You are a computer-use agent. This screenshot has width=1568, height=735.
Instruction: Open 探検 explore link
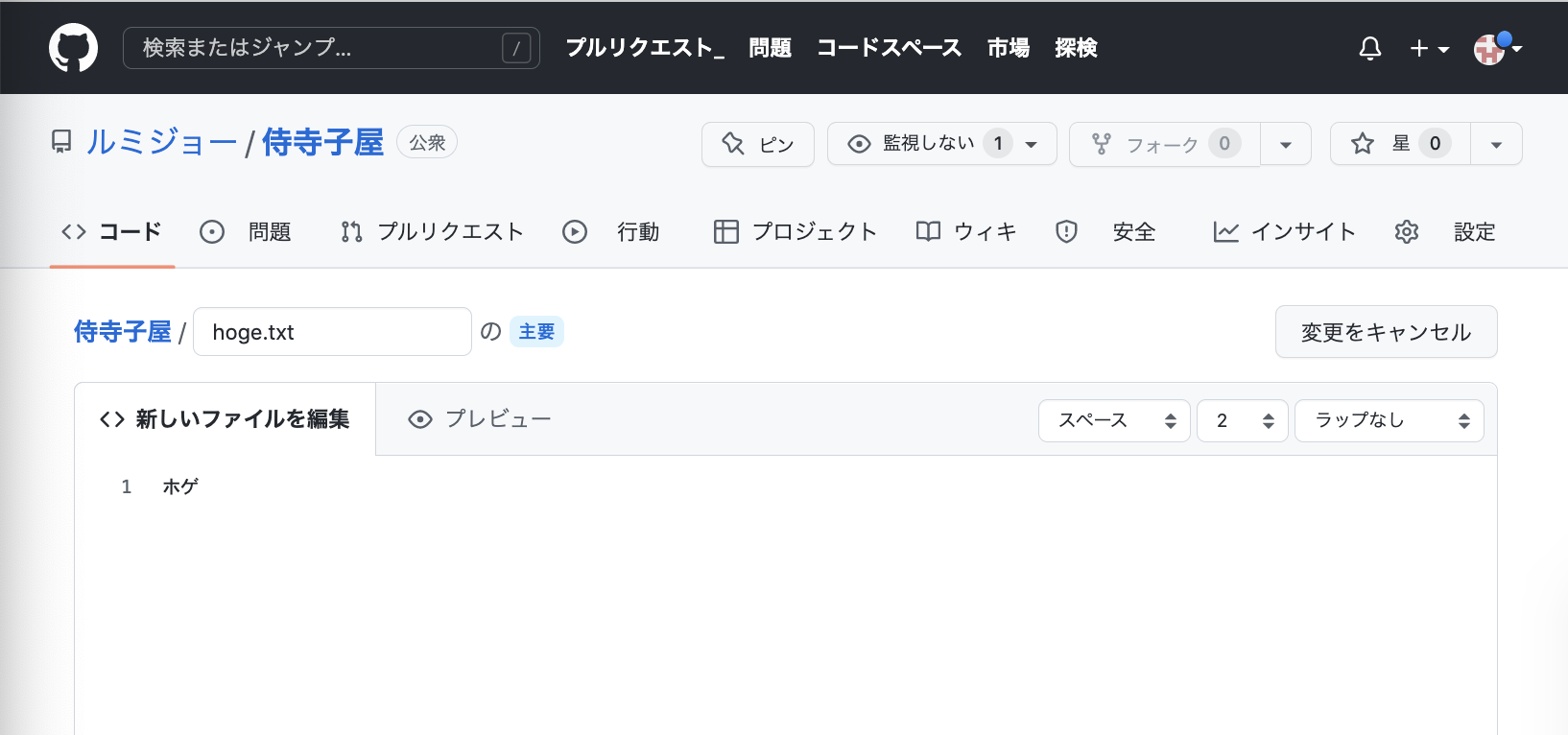tap(1076, 48)
